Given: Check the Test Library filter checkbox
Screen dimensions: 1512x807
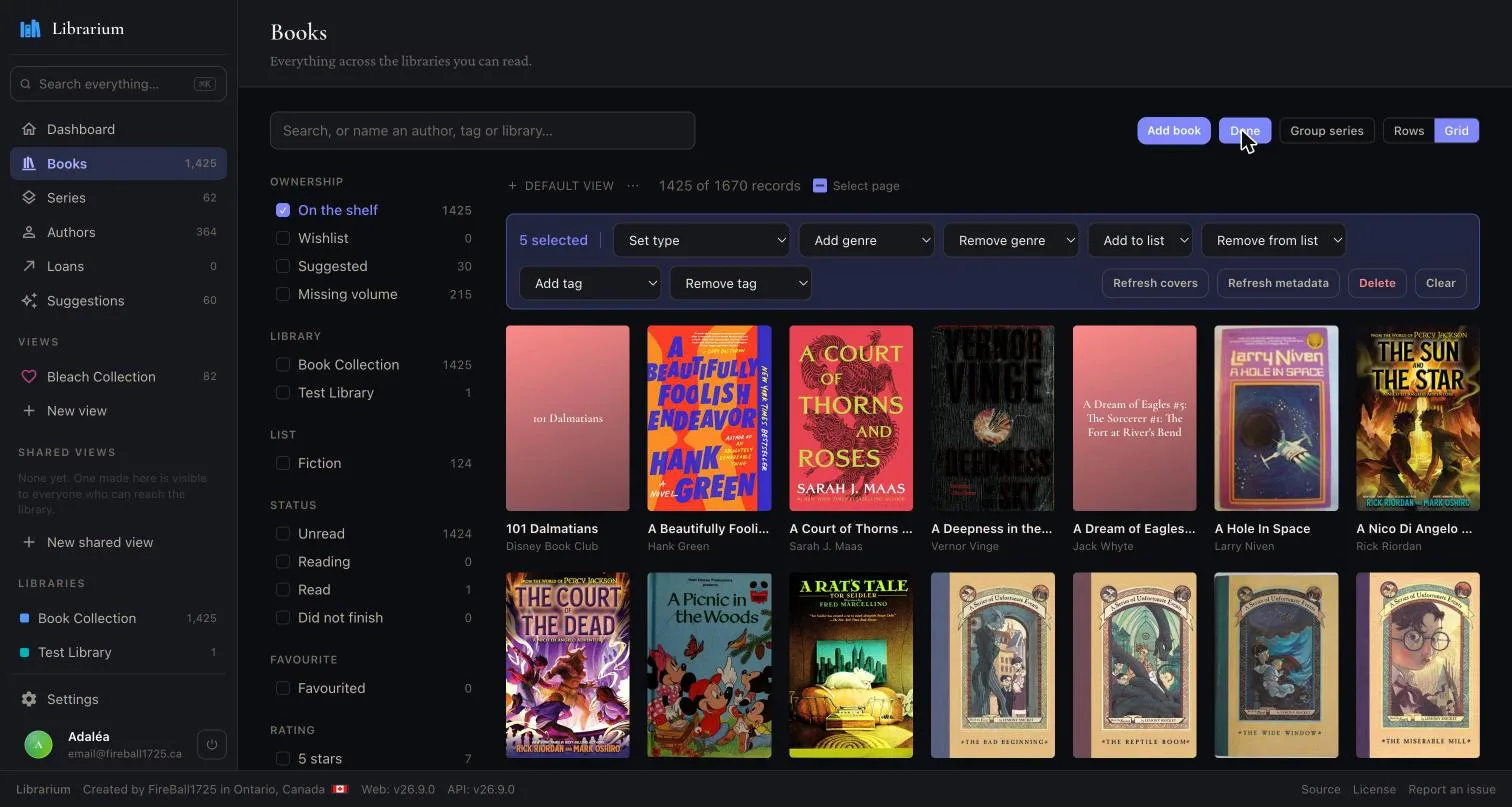Looking at the screenshot, I should [x=283, y=393].
